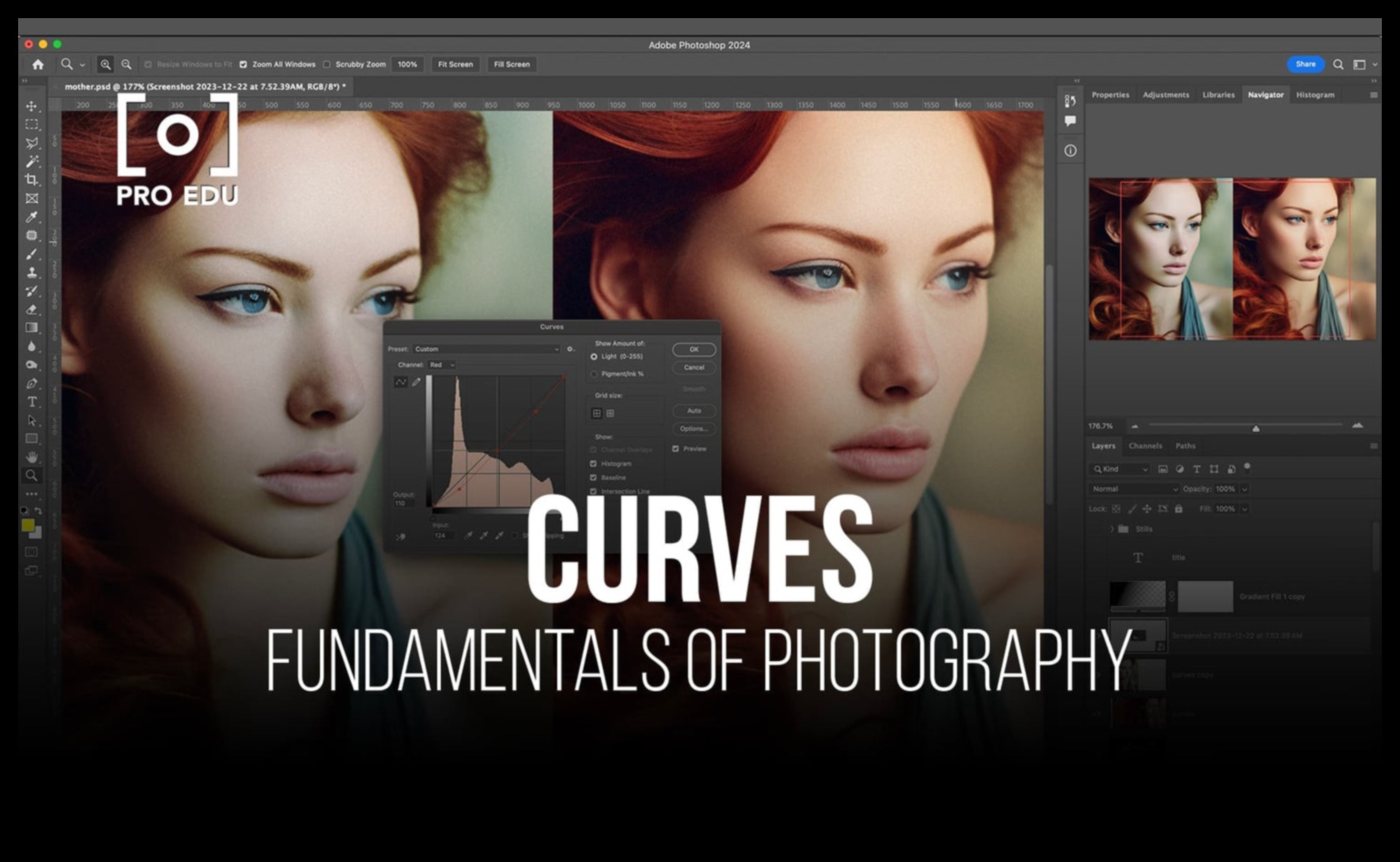The width and height of the screenshot is (1400, 862).
Task: Open the Preset dropdown showing Custom
Action: click(x=486, y=349)
